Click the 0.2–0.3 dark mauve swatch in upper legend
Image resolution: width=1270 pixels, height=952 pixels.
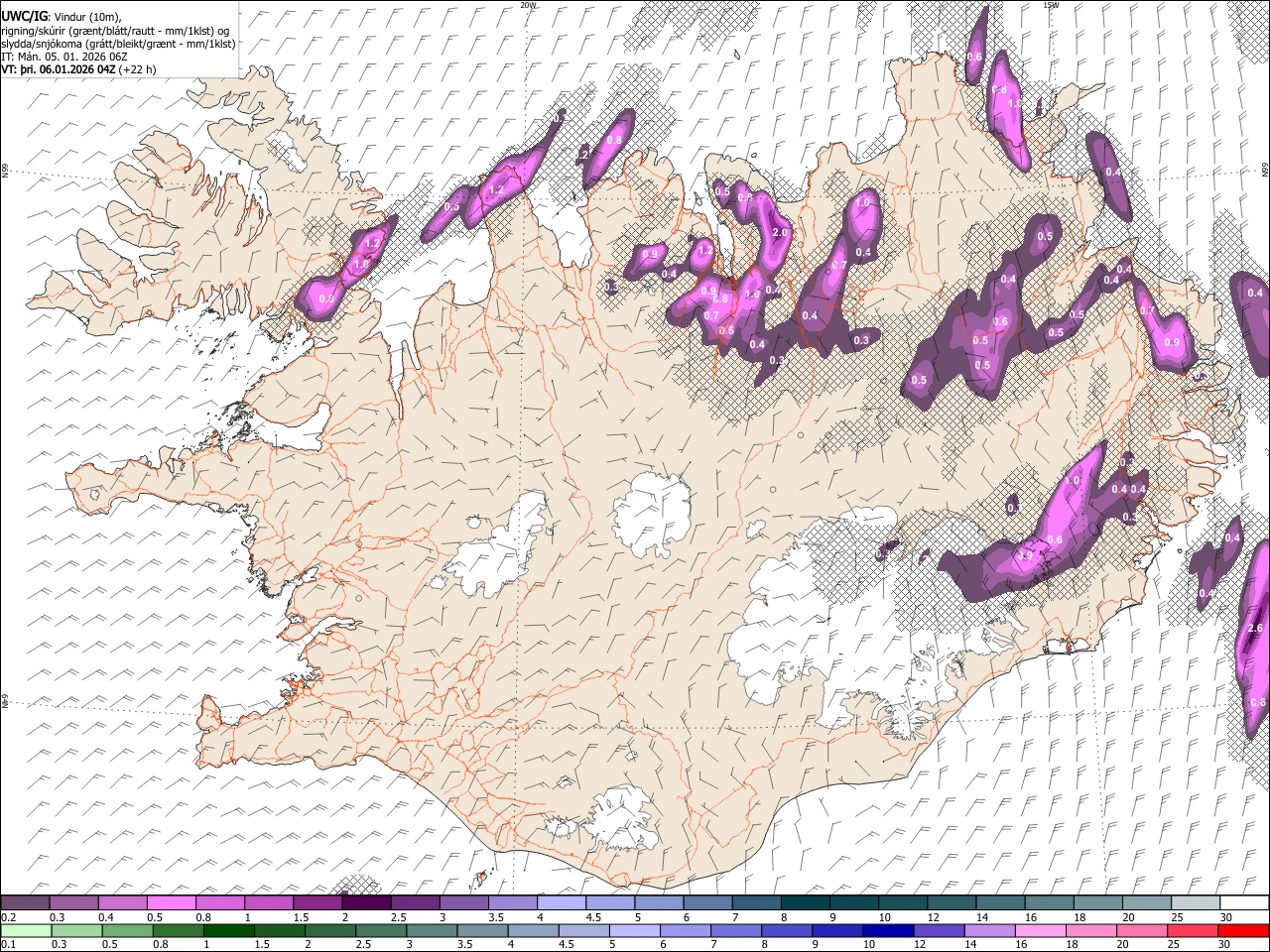(x=26, y=902)
